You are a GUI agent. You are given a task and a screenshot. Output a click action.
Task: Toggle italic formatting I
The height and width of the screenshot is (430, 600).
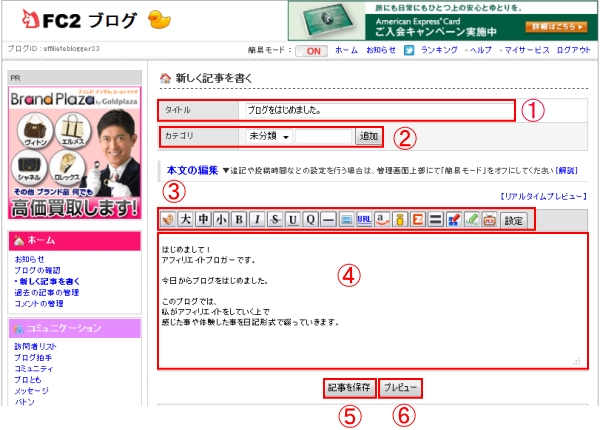(x=257, y=220)
